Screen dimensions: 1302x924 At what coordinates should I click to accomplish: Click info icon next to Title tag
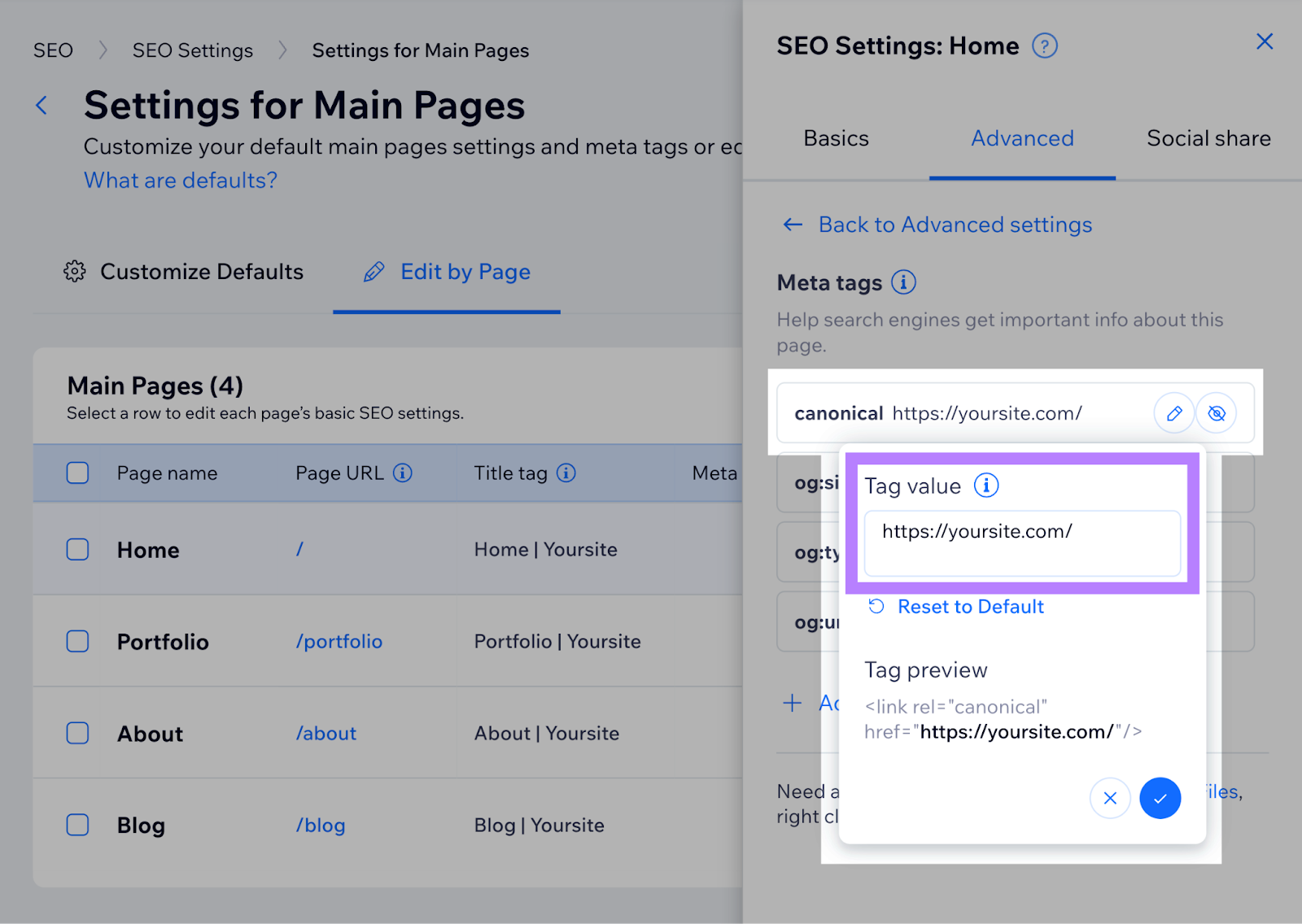pyautogui.click(x=566, y=473)
